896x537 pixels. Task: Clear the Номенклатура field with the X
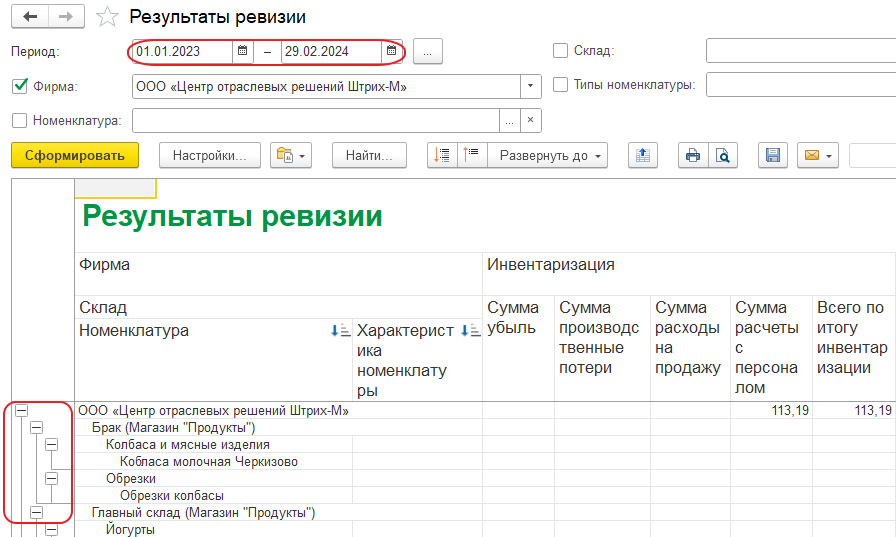tap(530, 121)
